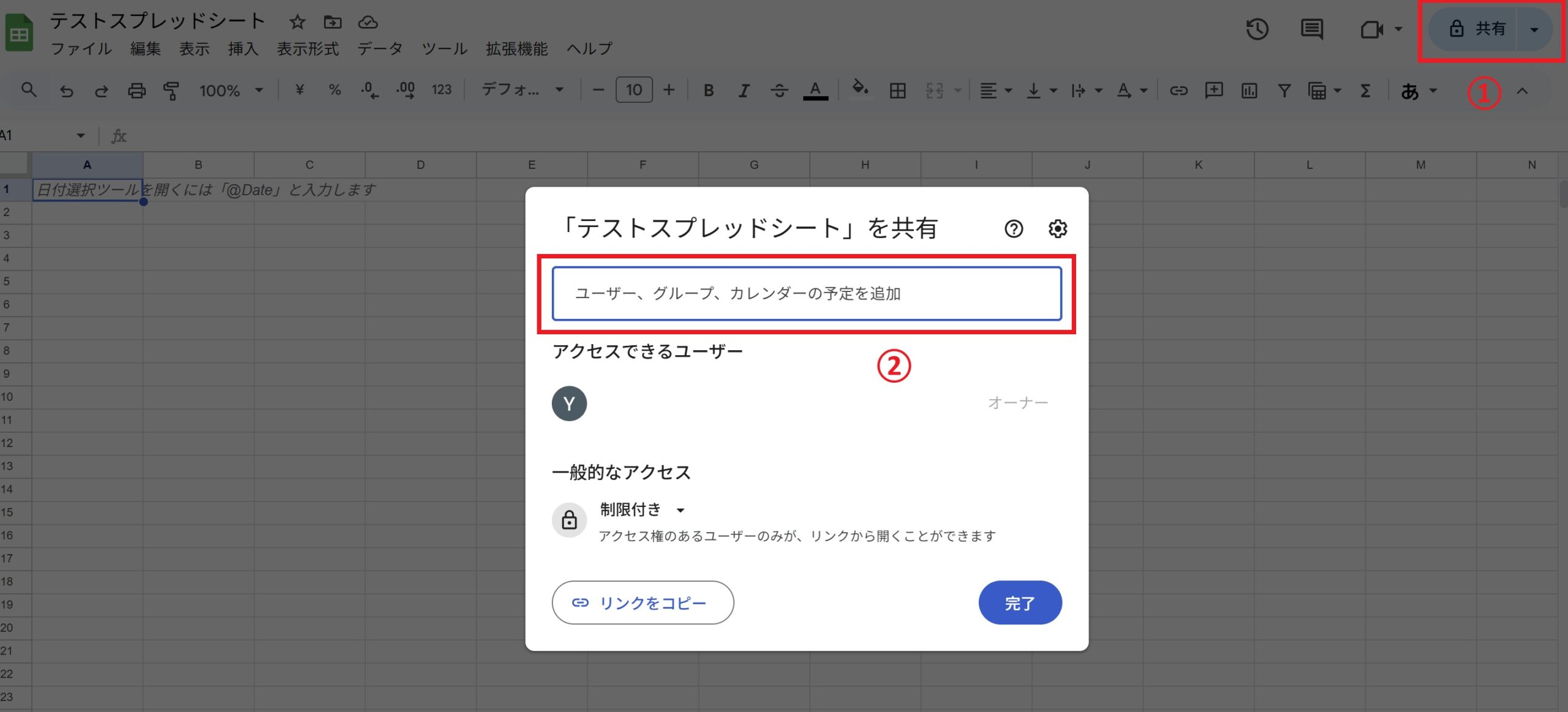Click the create filter funnel icon
The width and height of the screenshot is (1568, 712).
click(x=1284, y=91)
